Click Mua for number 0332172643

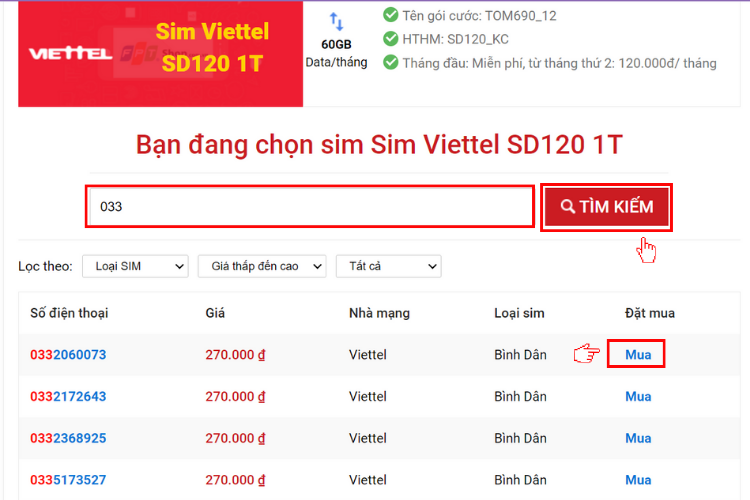[x=638, y=396]
